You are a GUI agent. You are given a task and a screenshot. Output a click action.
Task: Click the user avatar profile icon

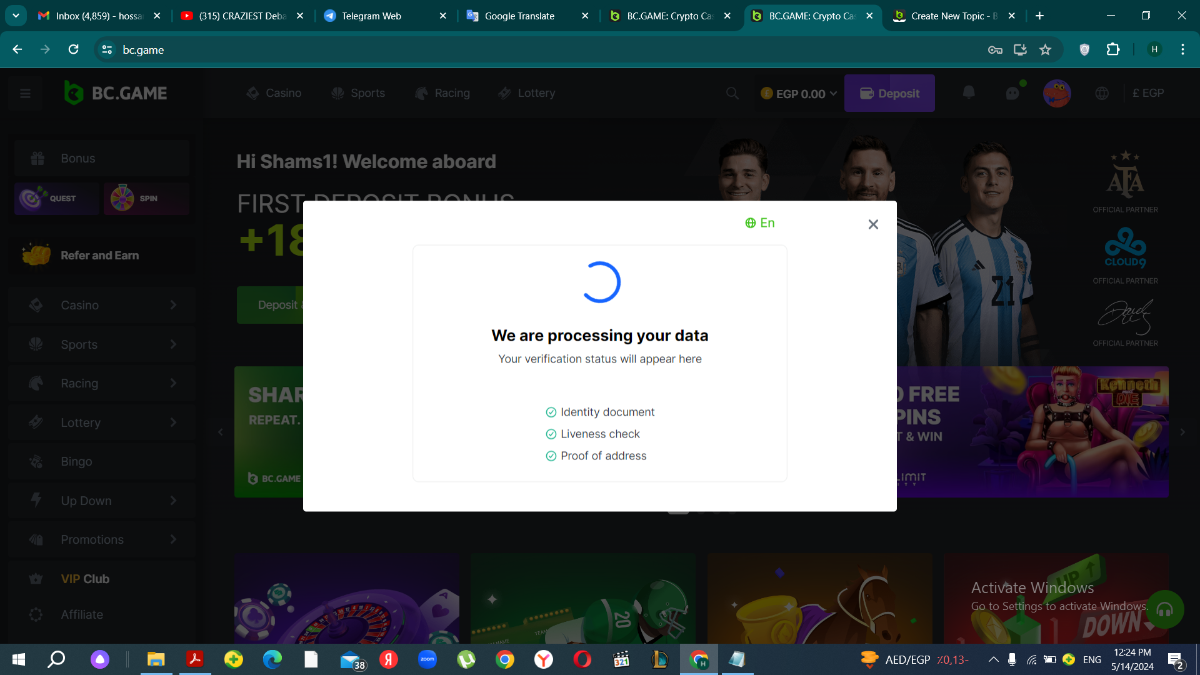tap(1056, 93)
